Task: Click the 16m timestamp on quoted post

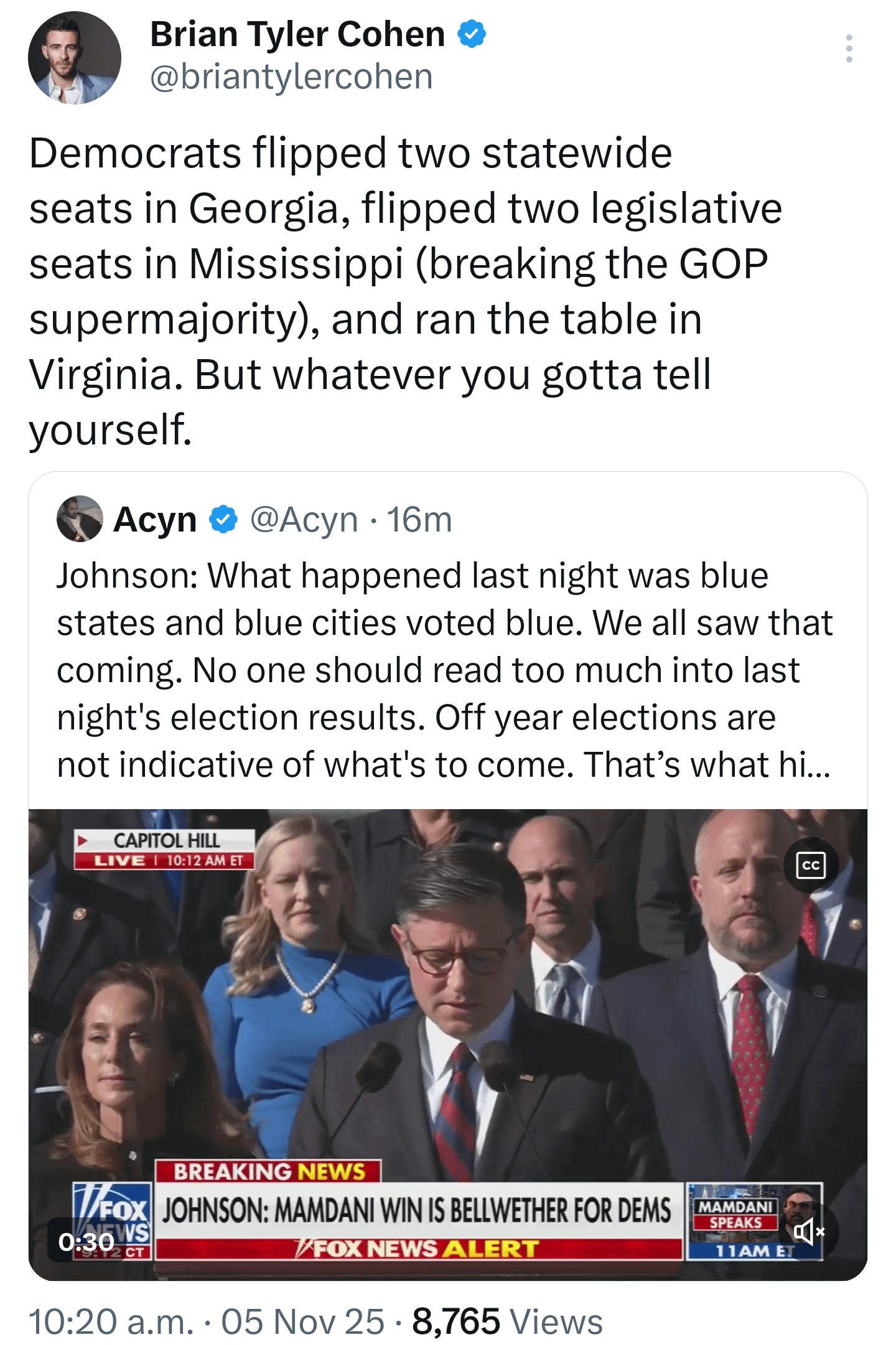Action: (x=419, y=520)
